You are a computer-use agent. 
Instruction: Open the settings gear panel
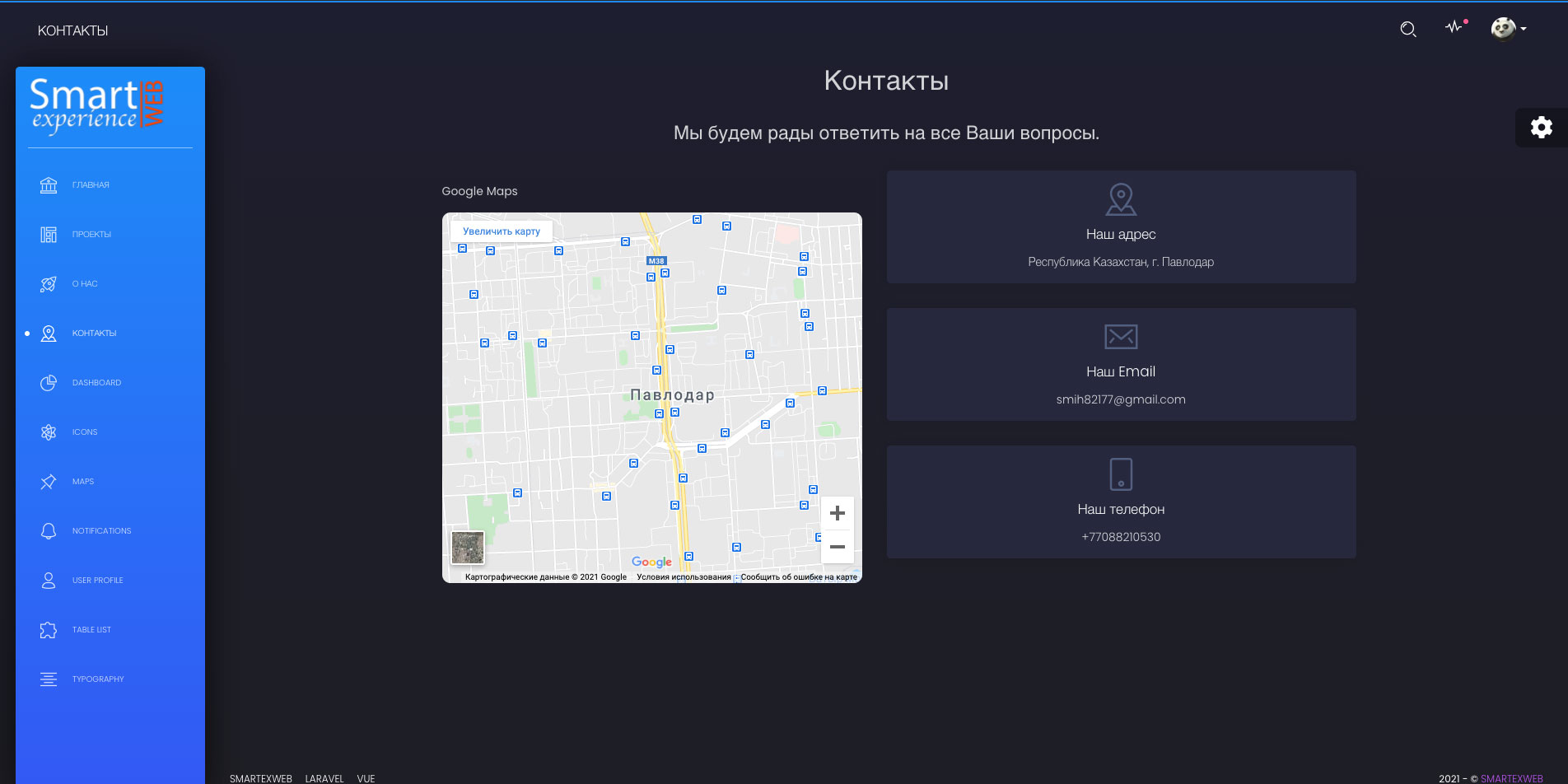click(1541, 128)
